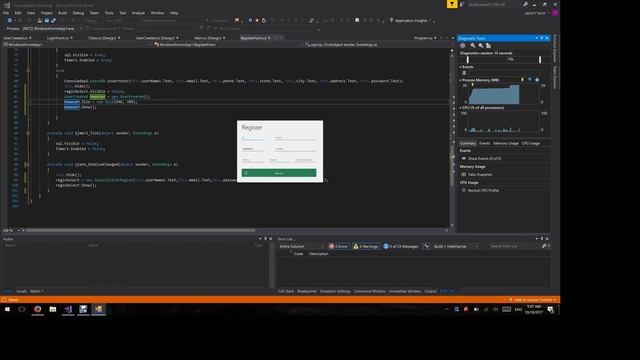Click the Zoom Out icon in Diagnostic Tools

click(x=481, y=46)
